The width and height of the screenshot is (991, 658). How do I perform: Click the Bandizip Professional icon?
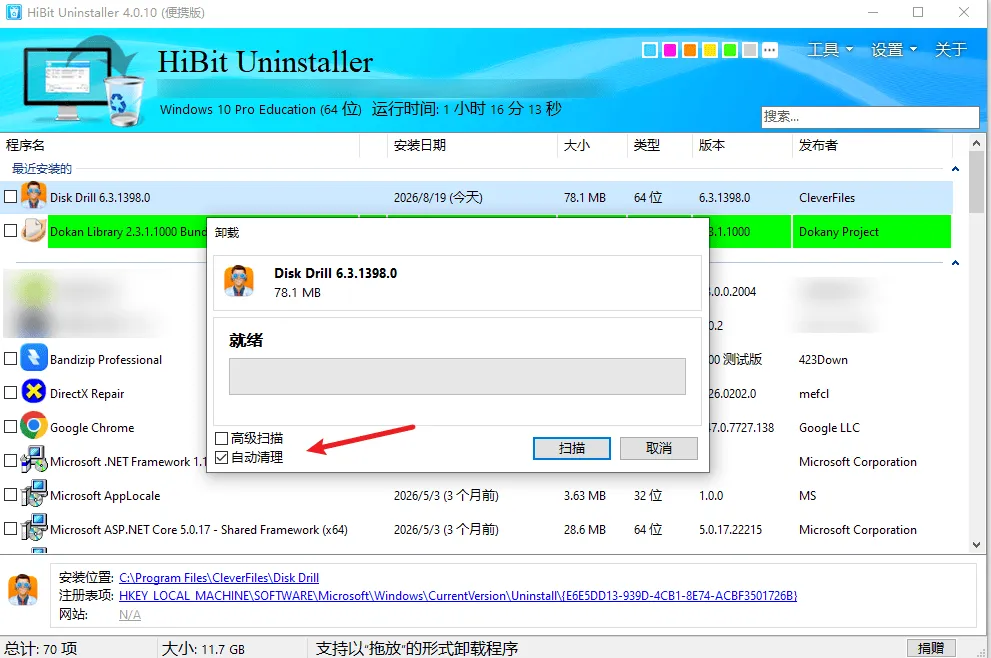pyautogui.click(x=34, y=358)
